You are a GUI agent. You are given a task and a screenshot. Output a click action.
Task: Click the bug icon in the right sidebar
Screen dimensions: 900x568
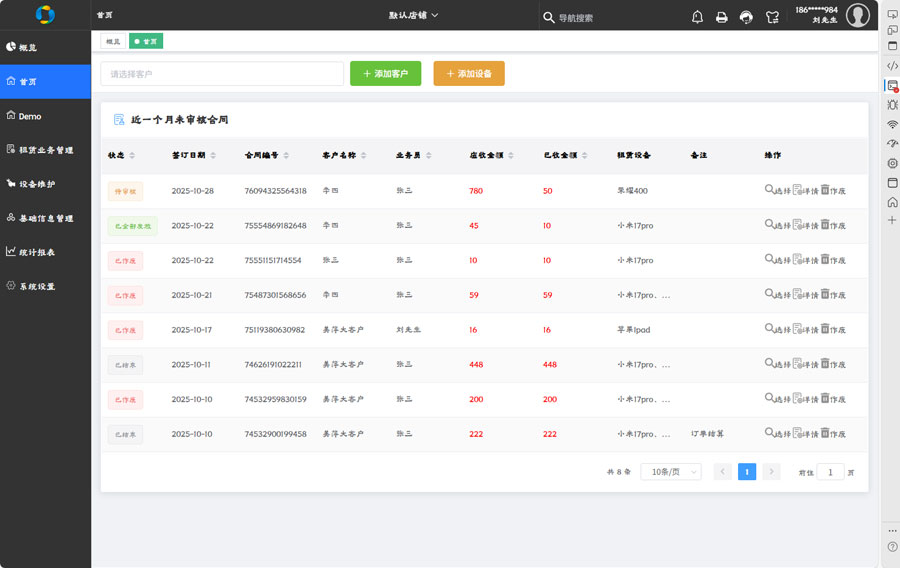point(892,104)
